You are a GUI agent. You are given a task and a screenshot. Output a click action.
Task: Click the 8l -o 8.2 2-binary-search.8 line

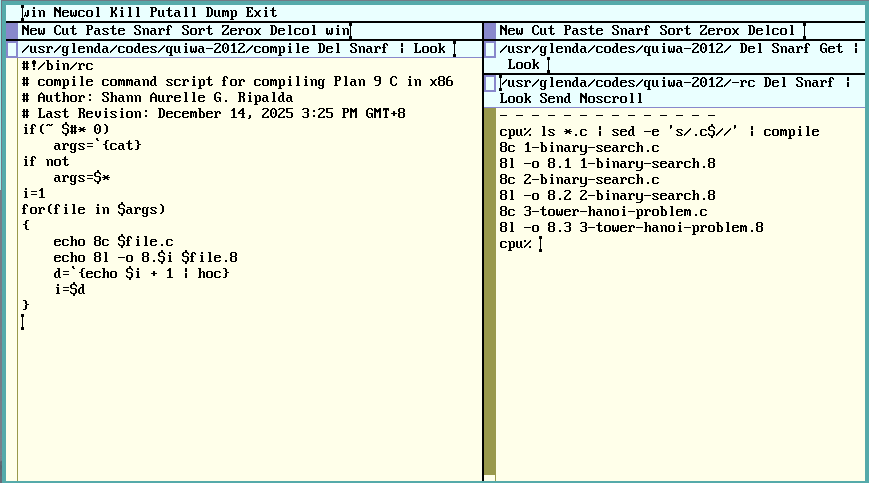[607, 196]
